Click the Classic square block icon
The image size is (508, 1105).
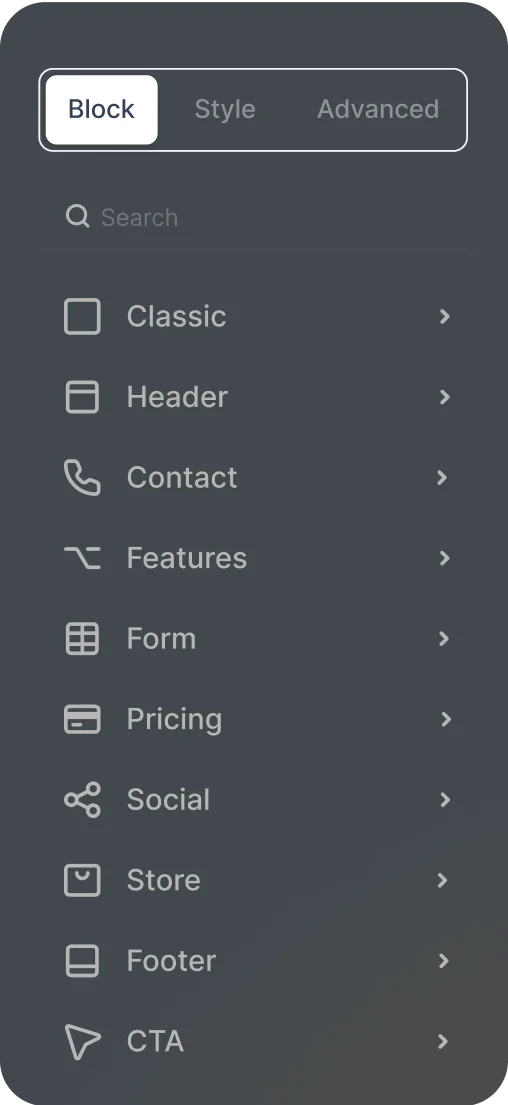(82, 316)
